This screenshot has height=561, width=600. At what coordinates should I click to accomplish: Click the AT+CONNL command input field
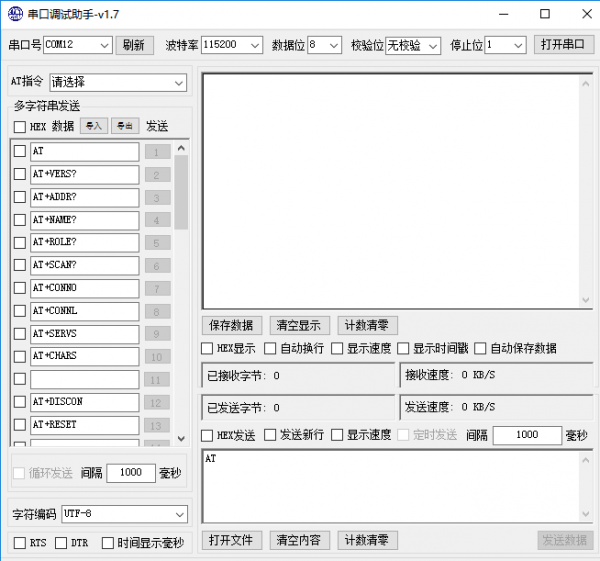85,311
